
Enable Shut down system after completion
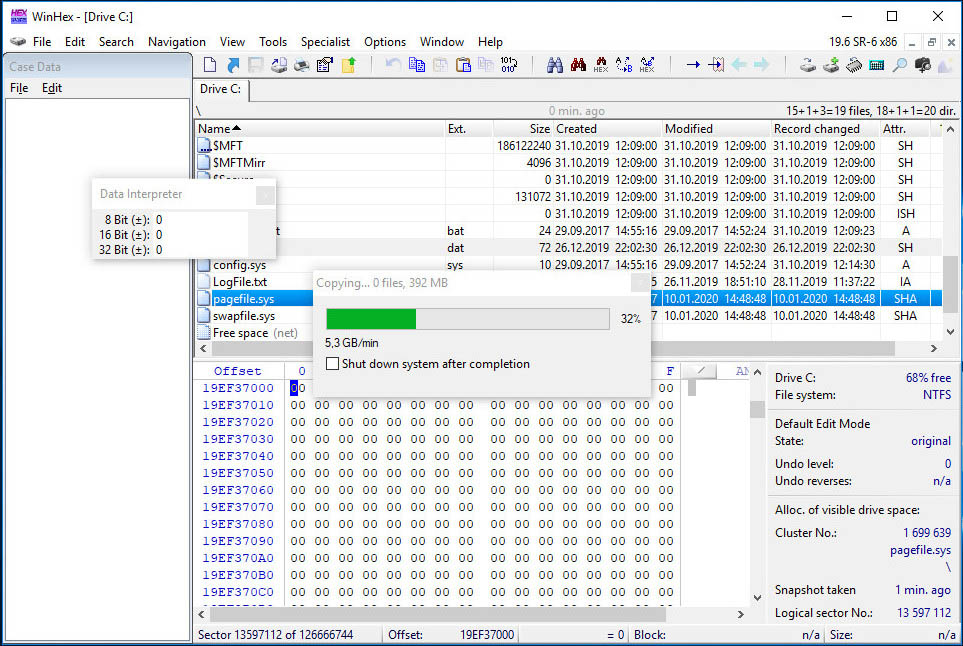332,364
